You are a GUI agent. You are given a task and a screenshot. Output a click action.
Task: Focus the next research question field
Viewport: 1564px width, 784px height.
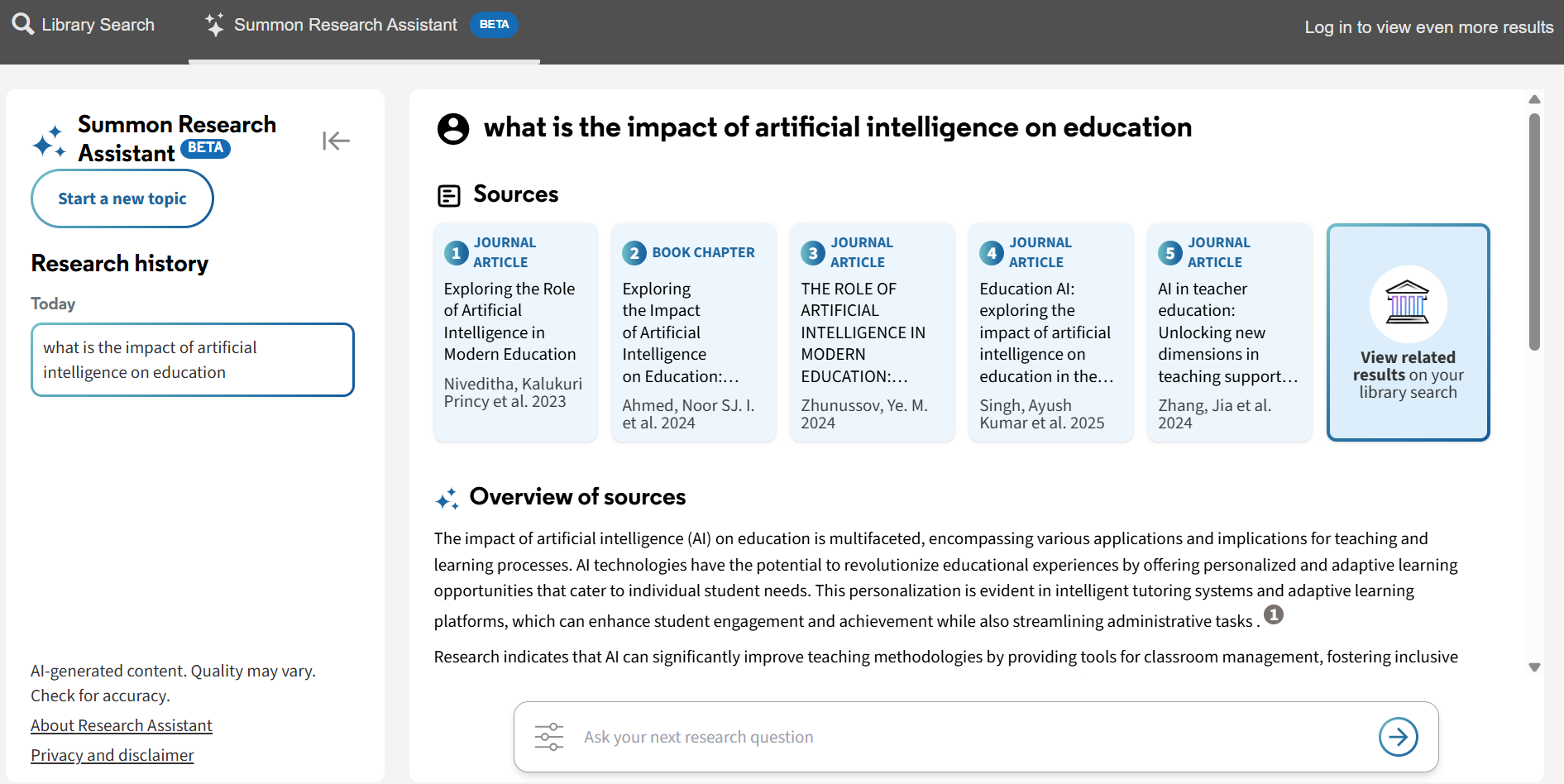click(968, 737)
